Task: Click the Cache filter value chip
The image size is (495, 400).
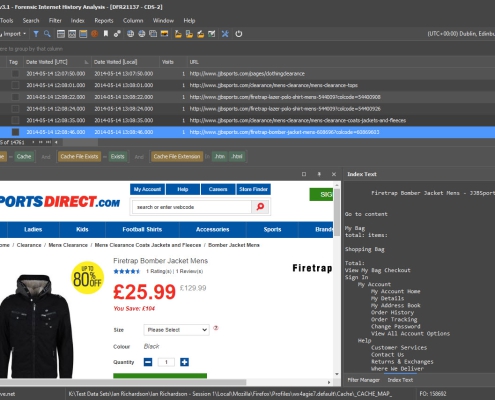Action: pos(24,156)
